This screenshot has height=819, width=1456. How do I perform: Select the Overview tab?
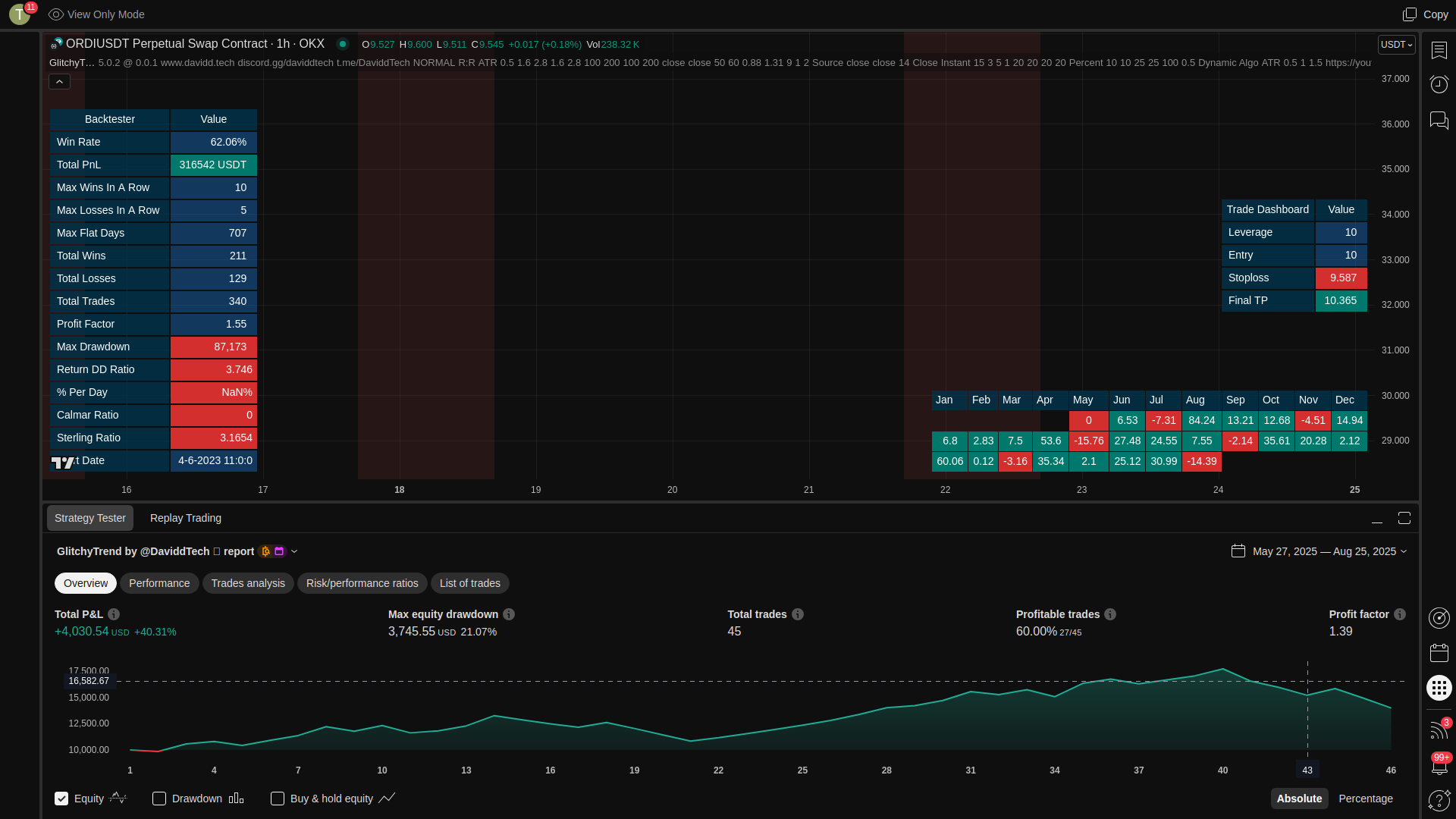[86, 583]
